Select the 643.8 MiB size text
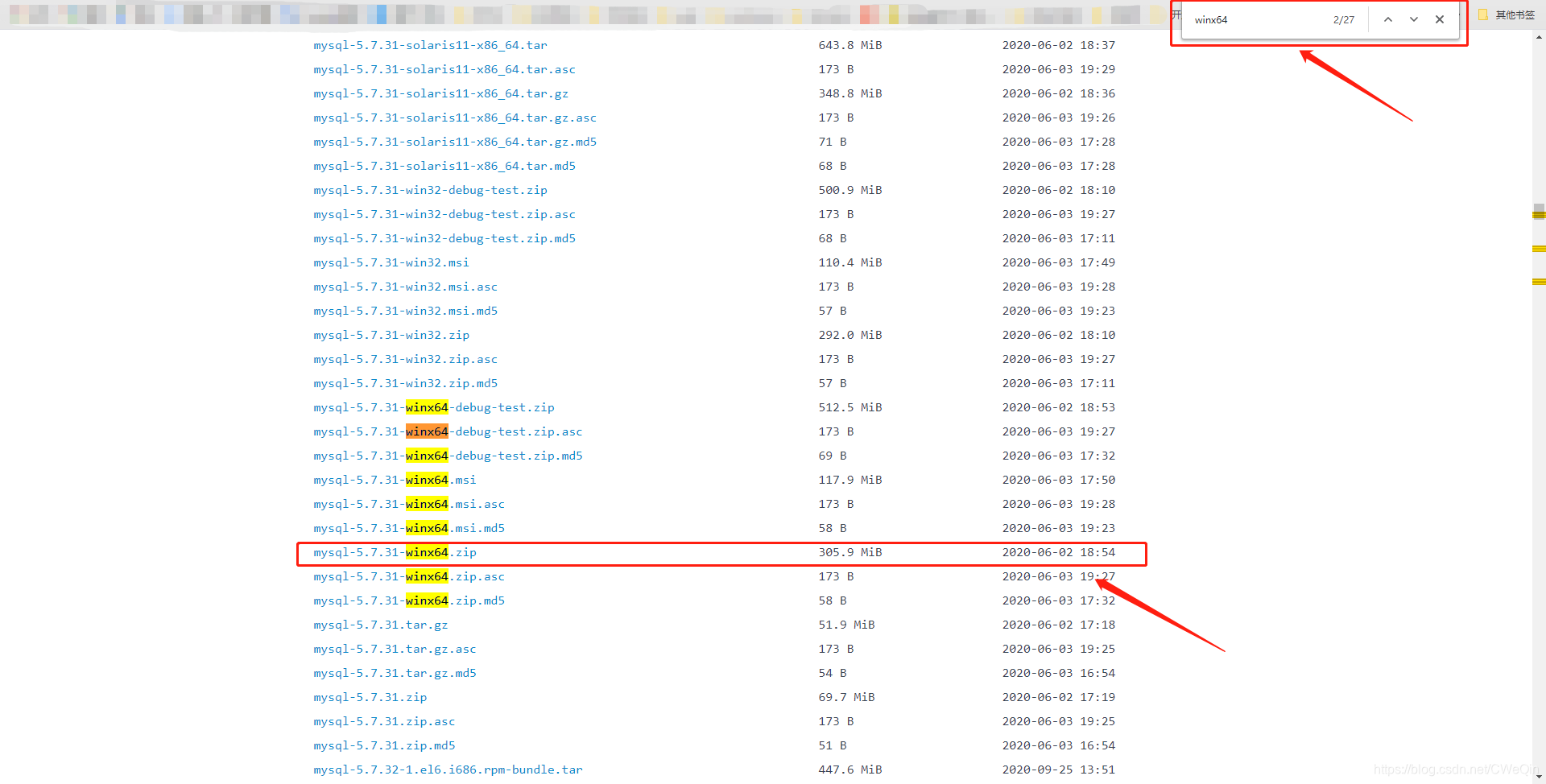 pyautogui.click(x=850, y=45)
